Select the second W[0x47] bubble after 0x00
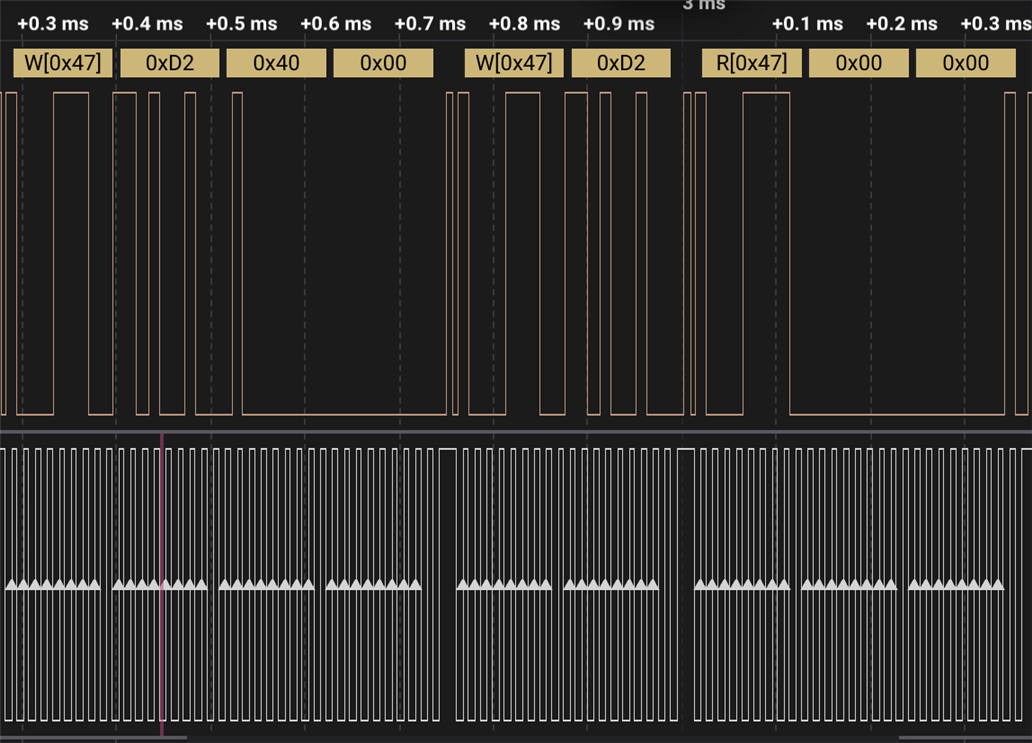Viewport: 1032px width, 743px height. tap(514, 63)
